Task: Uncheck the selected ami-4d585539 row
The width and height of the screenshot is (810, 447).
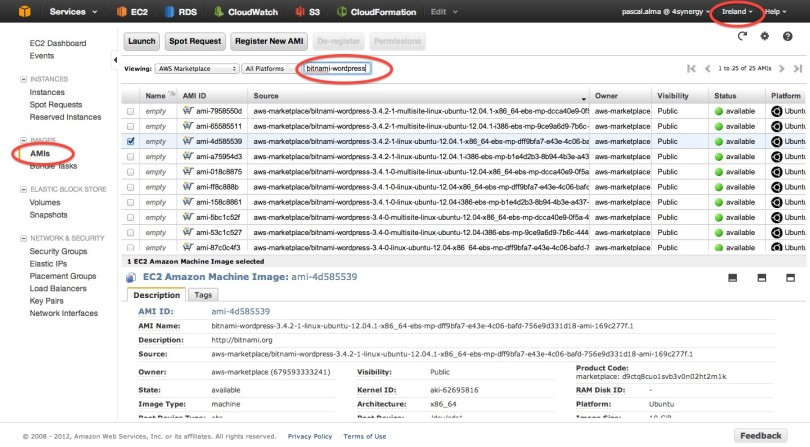Action: [130, 141]
